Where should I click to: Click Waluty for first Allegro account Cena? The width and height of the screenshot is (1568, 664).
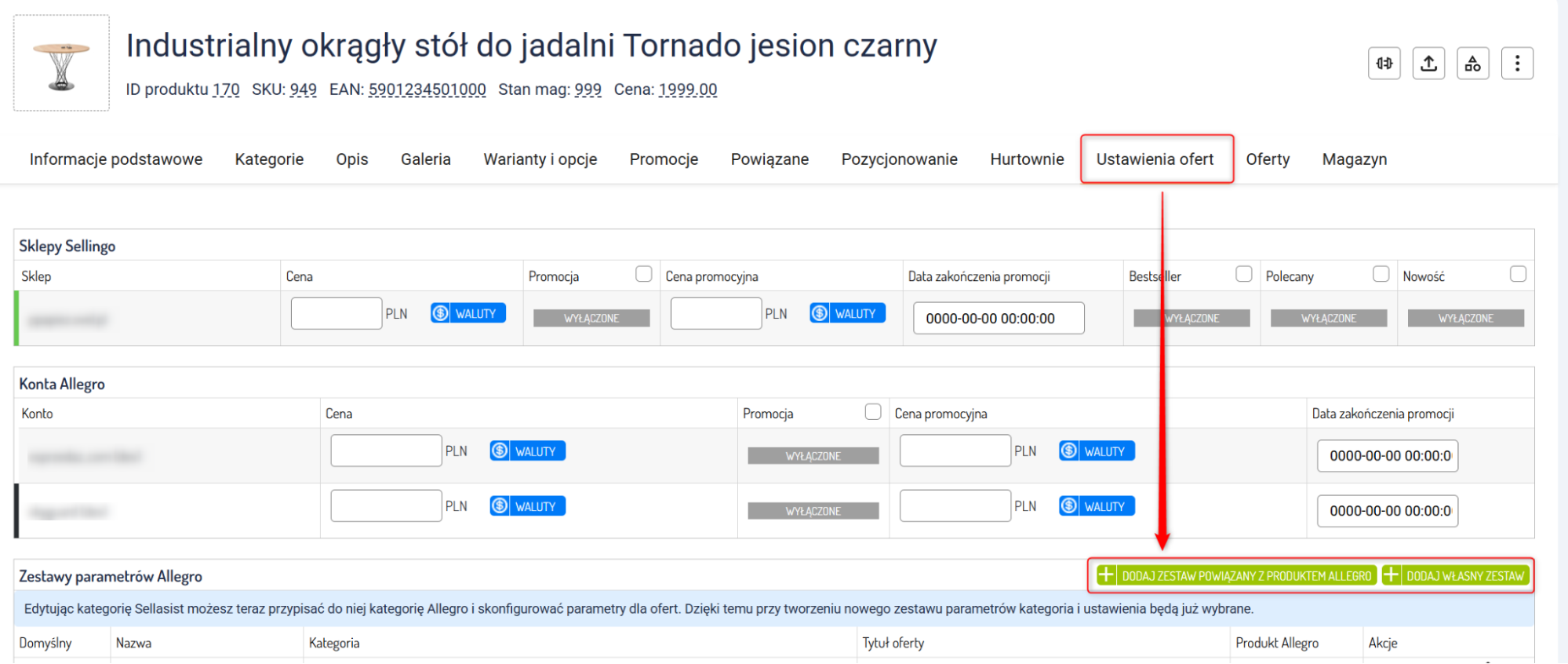(x=528, y=451)
